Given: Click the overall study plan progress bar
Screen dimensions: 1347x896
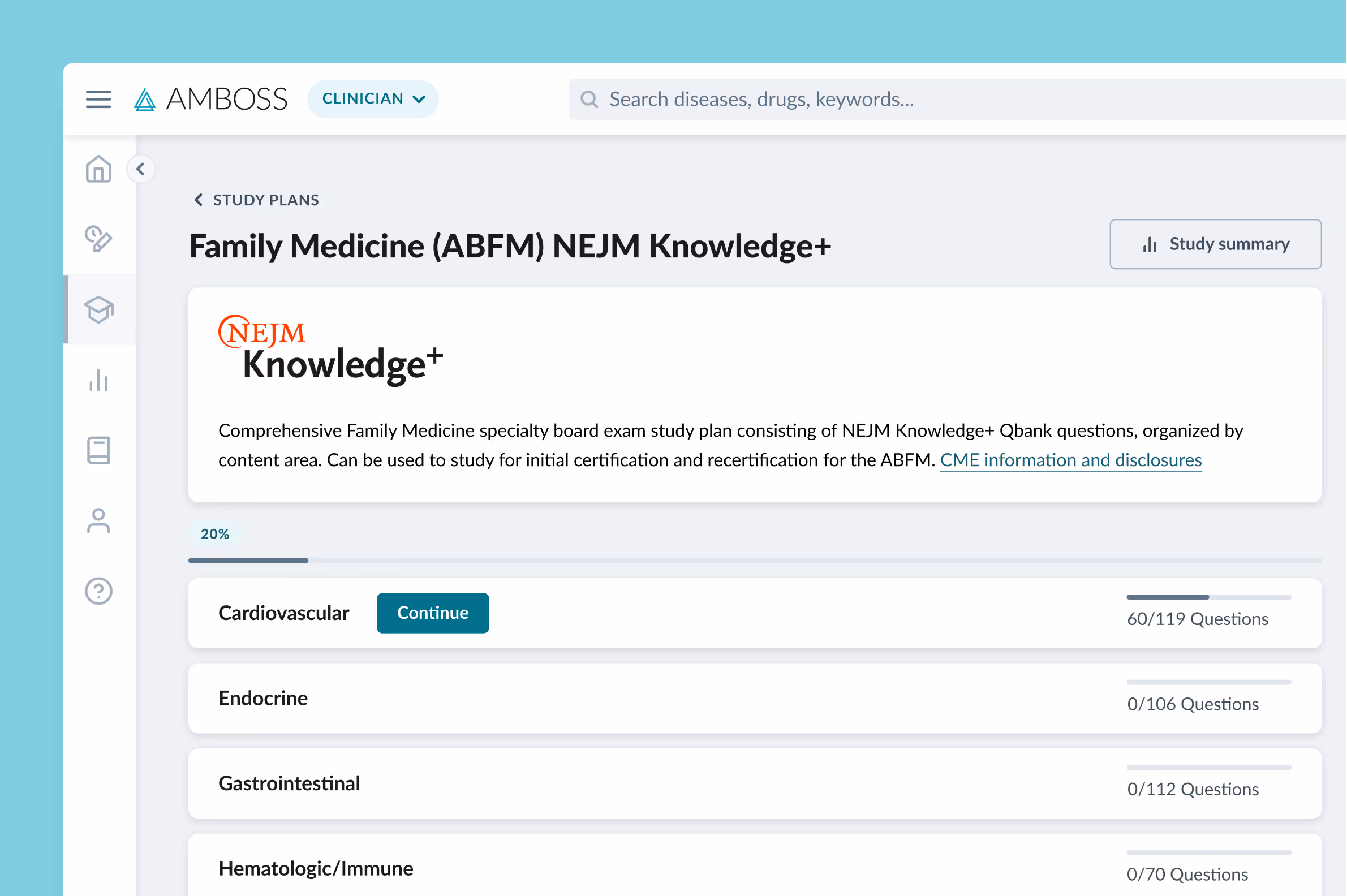Looking at the screenshot, I should point(755,561).
